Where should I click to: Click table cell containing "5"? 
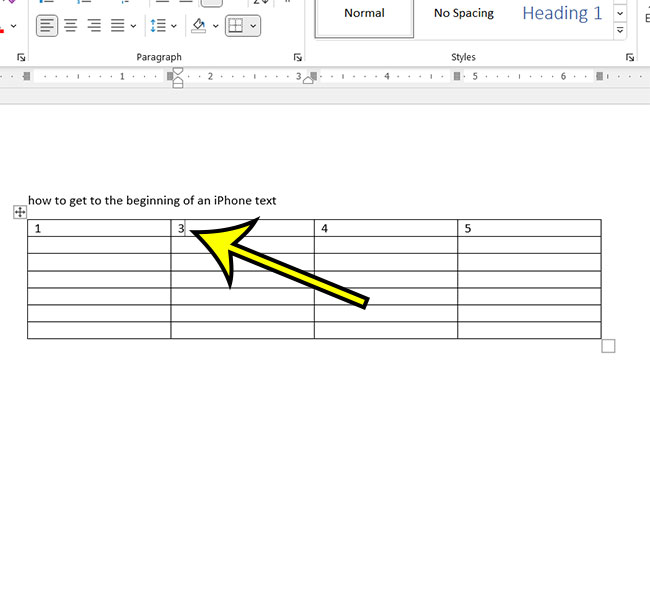529,228
